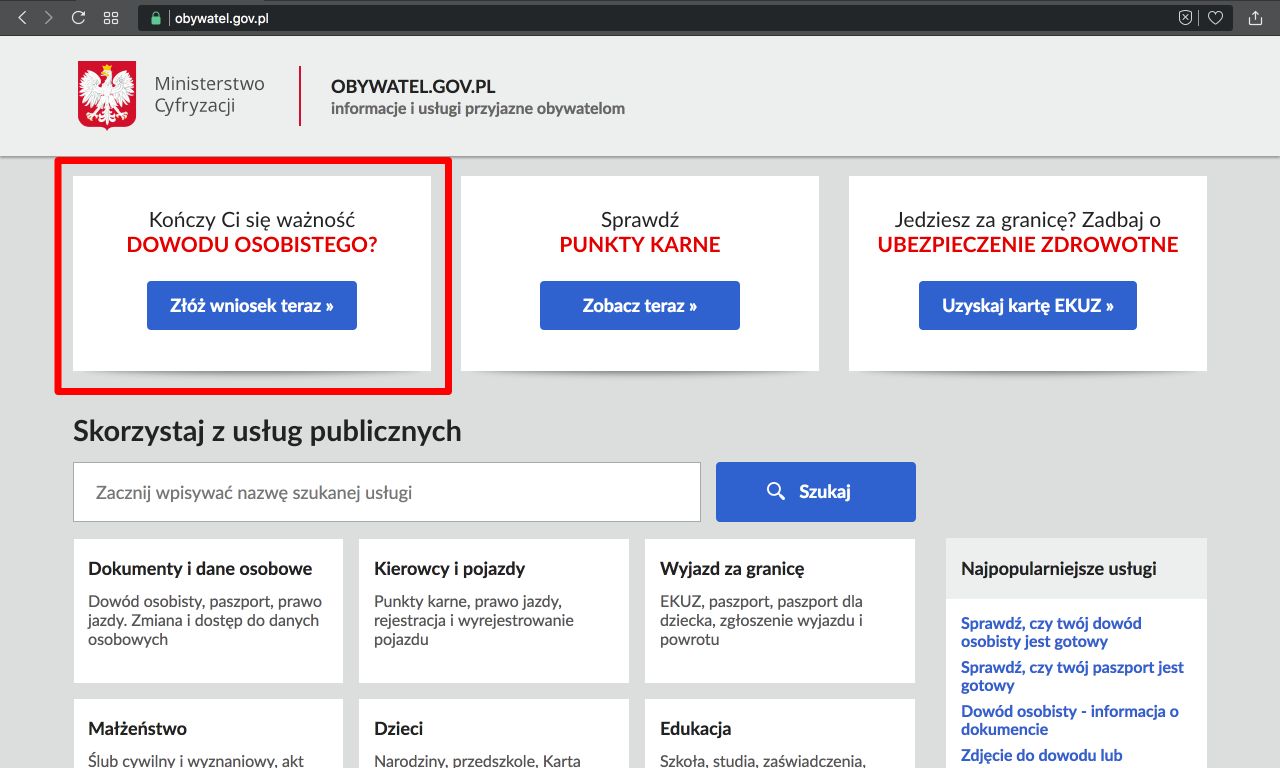Focus the service name search field
Screen dimensions: 1280x768
pos(387,492)
